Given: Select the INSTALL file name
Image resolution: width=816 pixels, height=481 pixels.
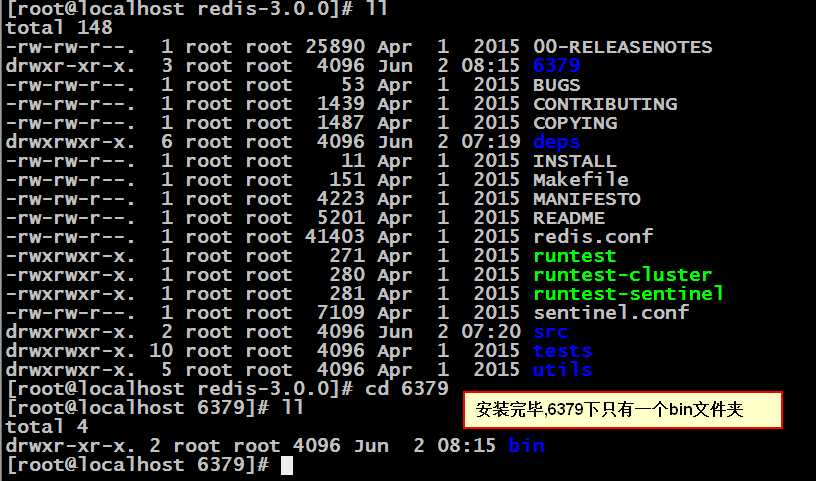Looking at the screenshot, I should [x=575, y=161].
